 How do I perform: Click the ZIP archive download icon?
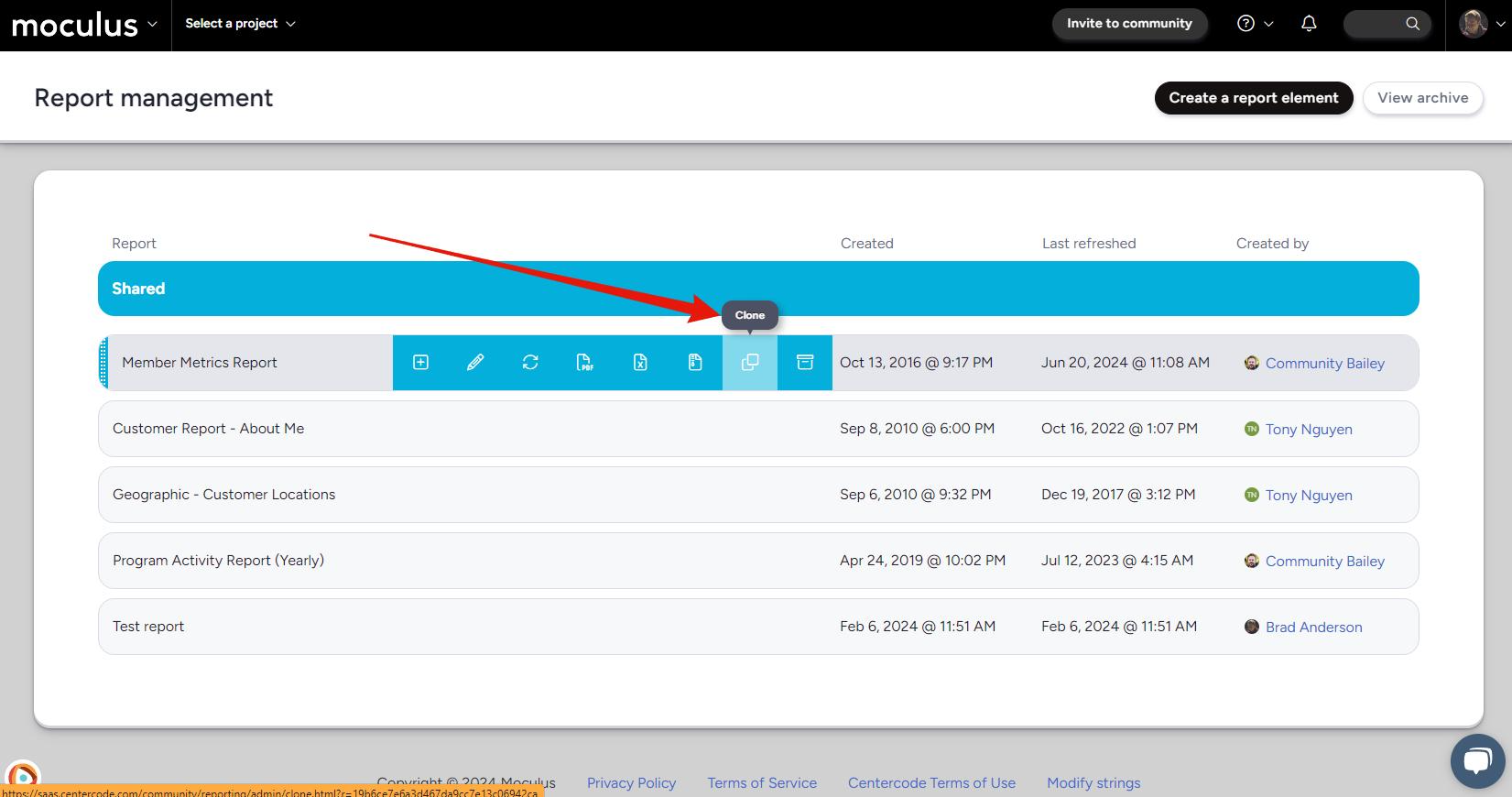coord(695,363)
